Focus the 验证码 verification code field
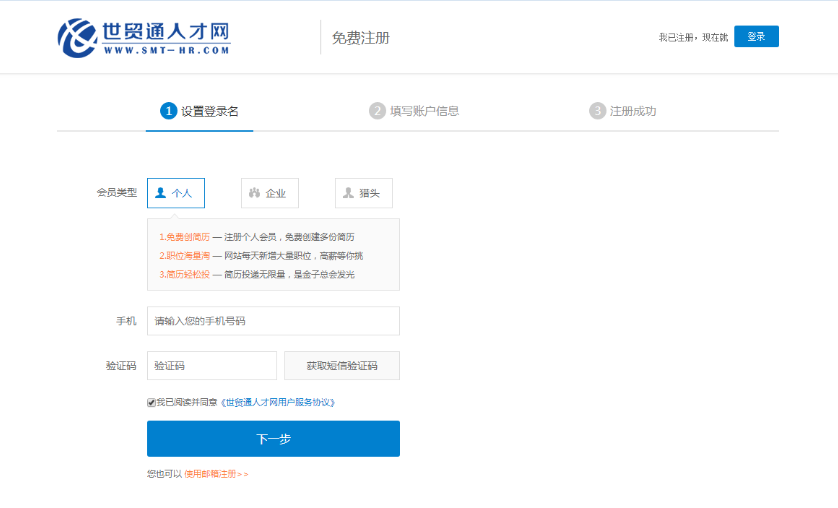 211,366
